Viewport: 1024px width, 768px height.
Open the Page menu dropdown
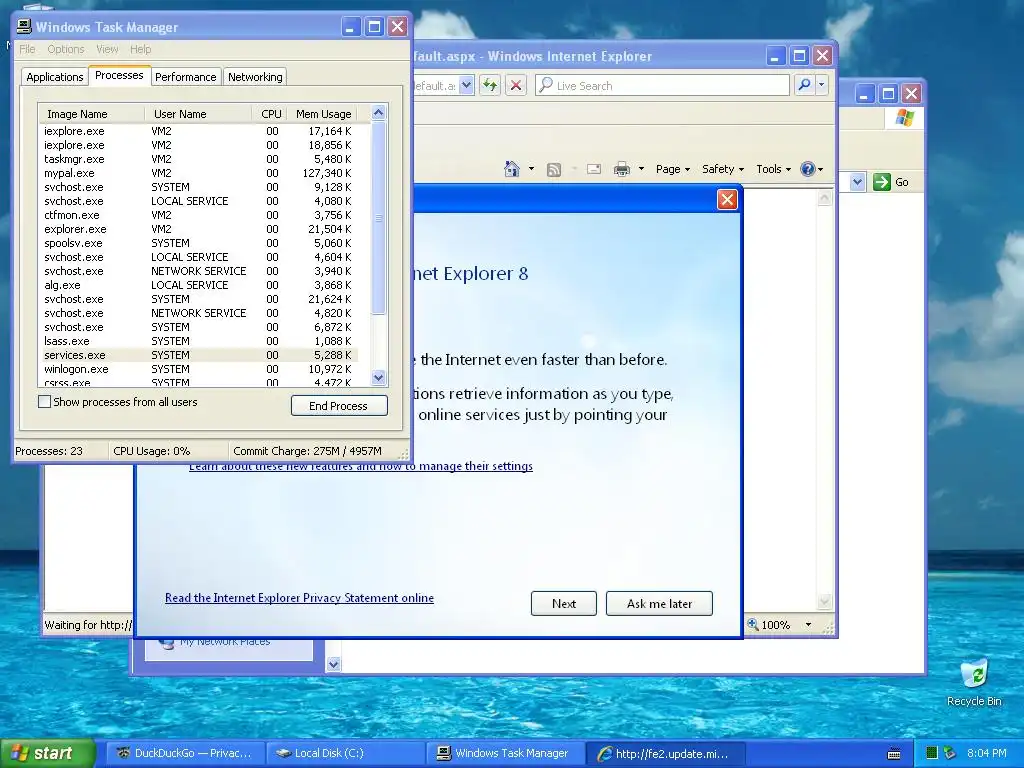[673, 169]
